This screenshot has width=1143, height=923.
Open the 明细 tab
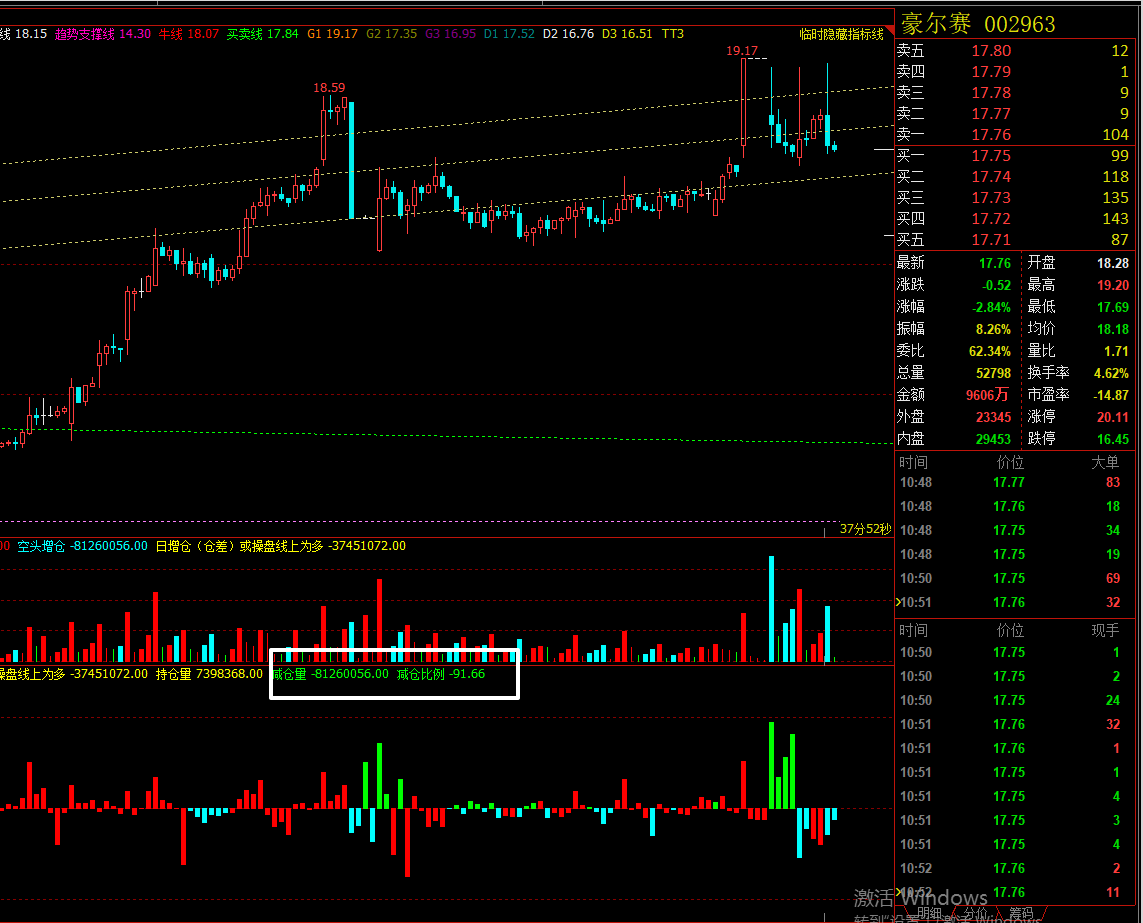pyautogui.click(x=929, y=913)
